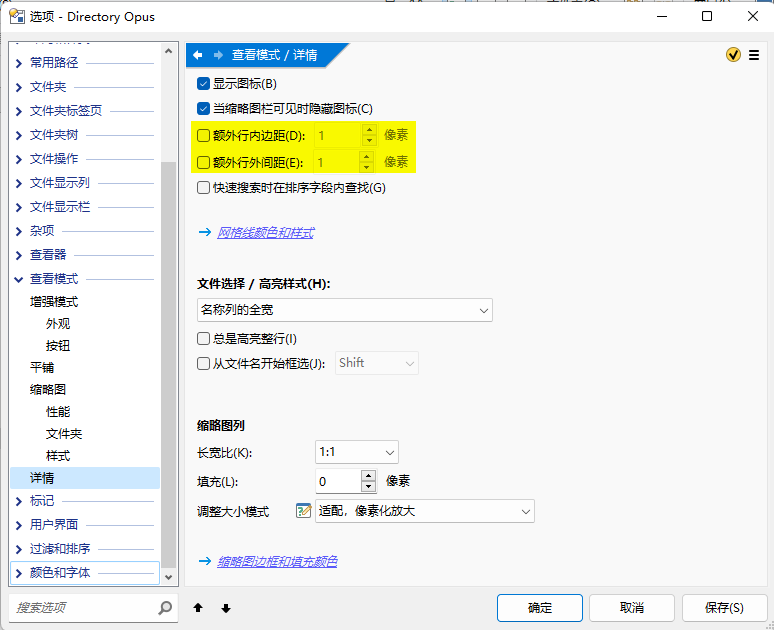Image resolution: width=774 pixels, height=630 pixels.
Task: Expand 常用路径 category
Action: [x=19, y=63]
